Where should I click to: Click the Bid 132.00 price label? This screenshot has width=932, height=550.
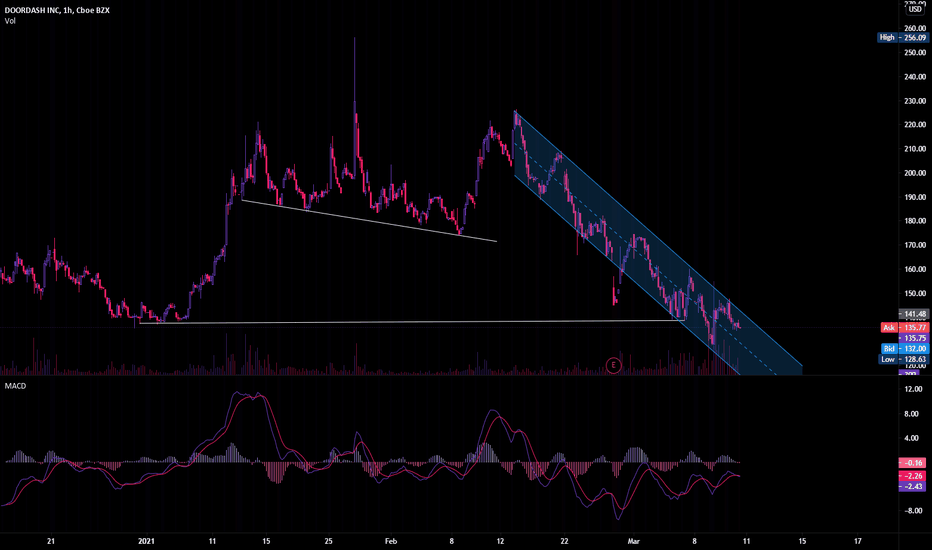(904, 348)
